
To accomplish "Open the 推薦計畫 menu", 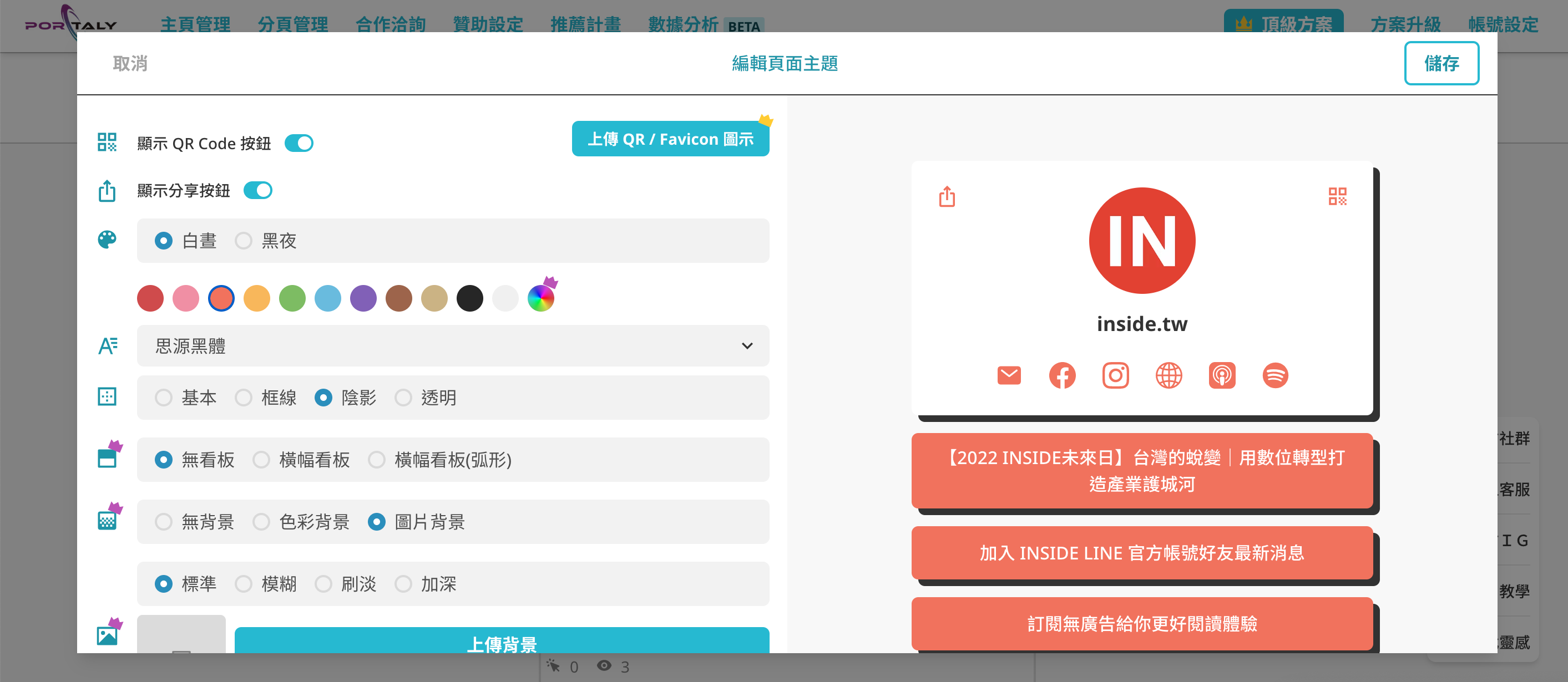I will click(585, 24).
